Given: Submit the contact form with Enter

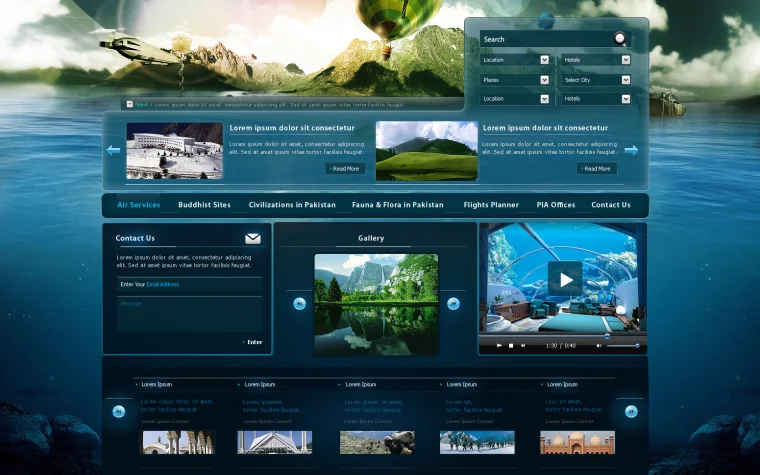Looking at the screenshot, I should click(253, 342).
